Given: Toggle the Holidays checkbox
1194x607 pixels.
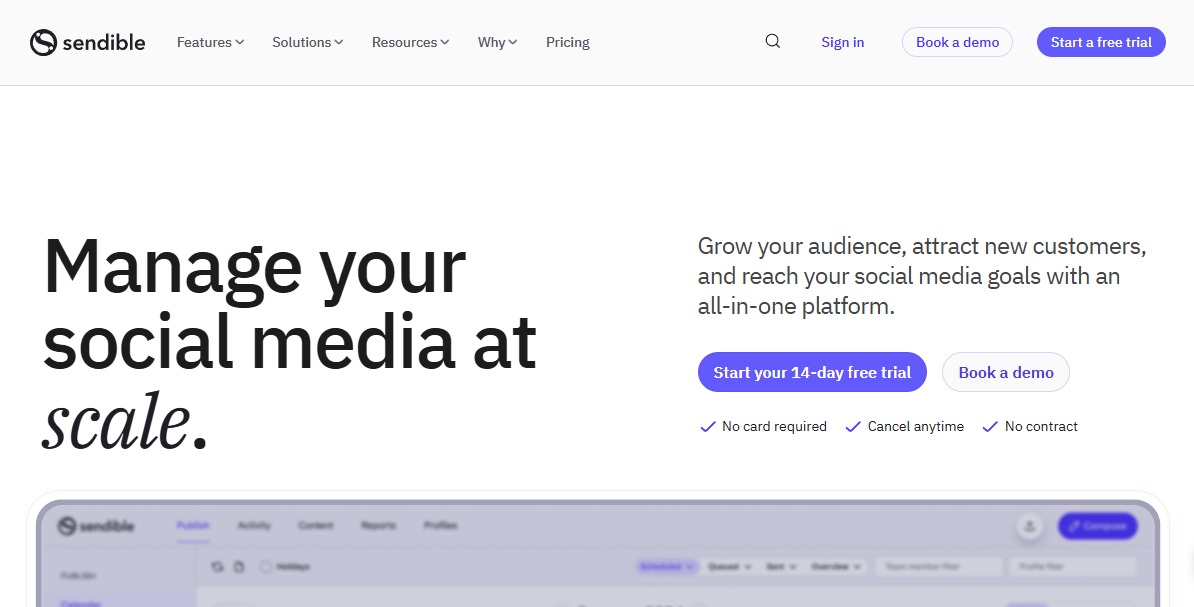Looking at the screenshot, I should [x=266, y=567].
